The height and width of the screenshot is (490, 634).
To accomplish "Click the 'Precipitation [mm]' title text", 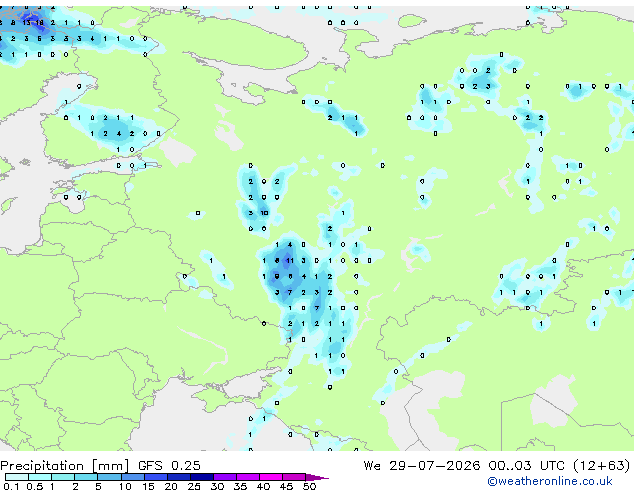I will pos(65,466).
